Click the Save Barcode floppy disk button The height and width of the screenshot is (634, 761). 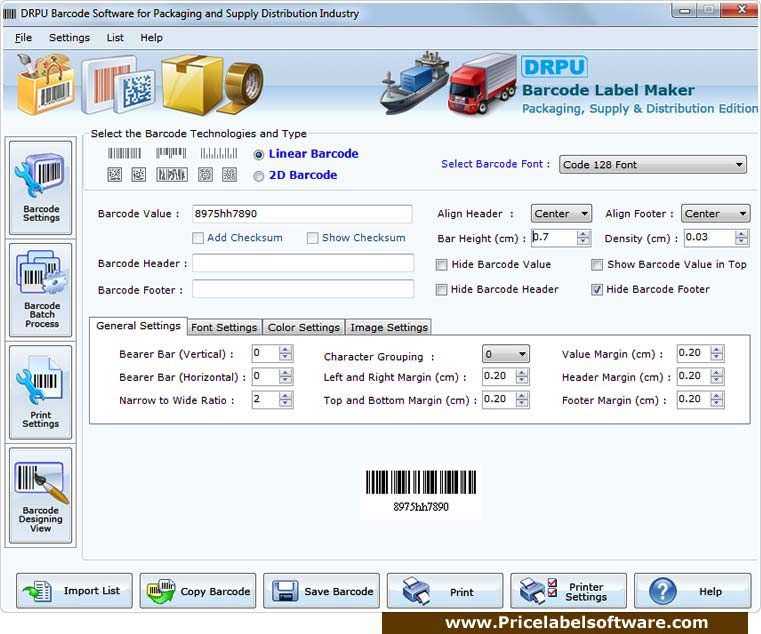click(321, 591)
